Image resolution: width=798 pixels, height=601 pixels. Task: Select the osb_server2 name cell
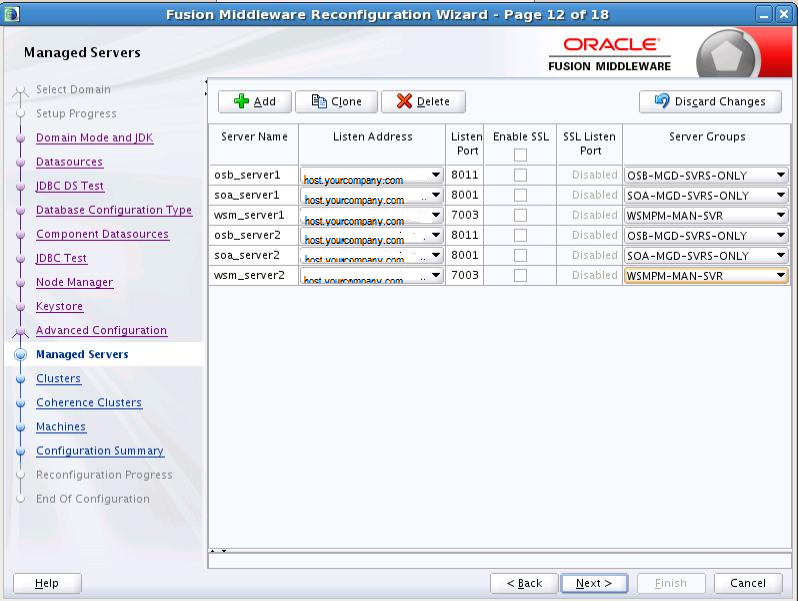coord(253,235)
